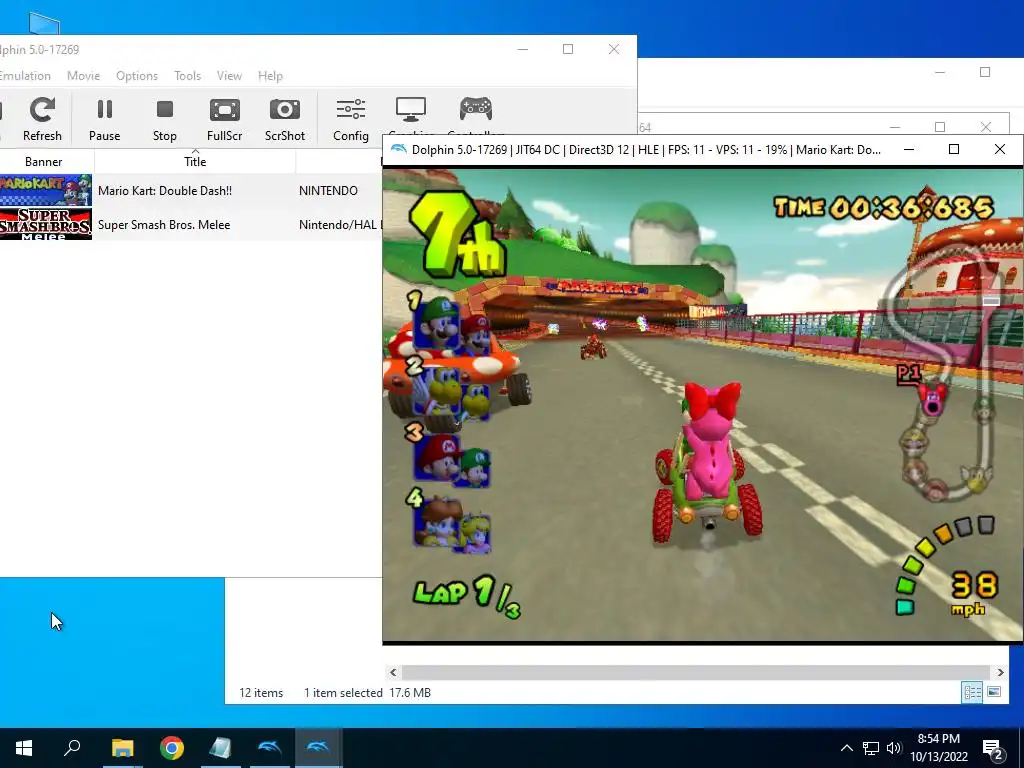Click the '12 items' status text

[261, 693]
